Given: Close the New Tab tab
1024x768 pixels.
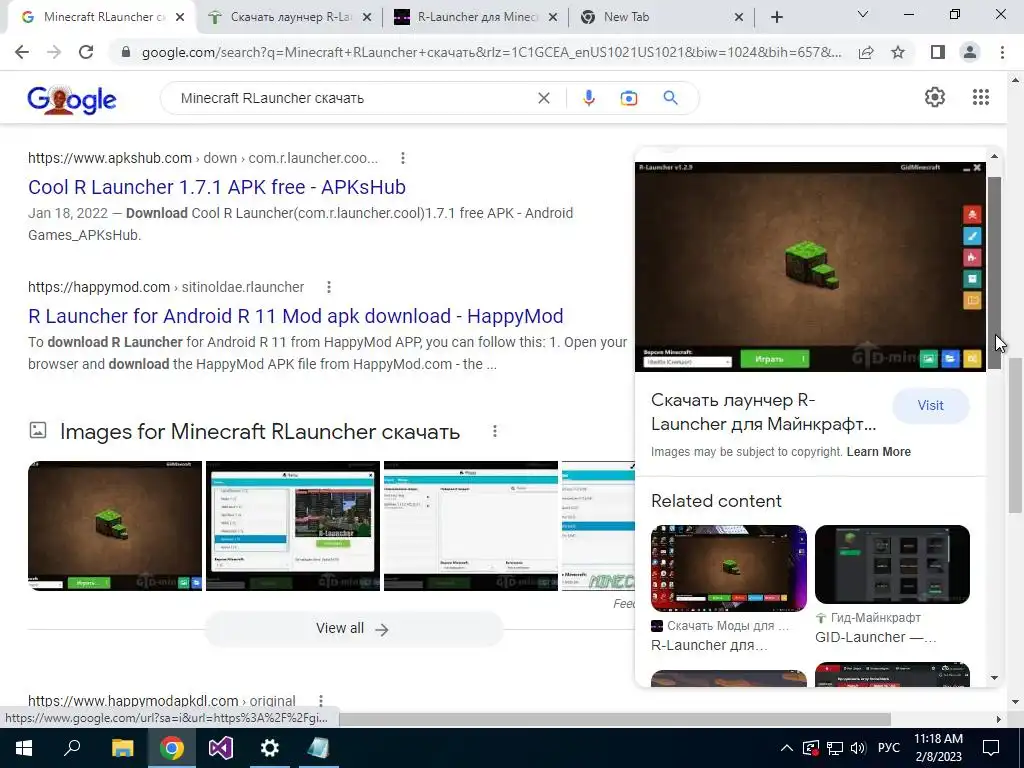Looking at the screenshot, I should (739, 18).
